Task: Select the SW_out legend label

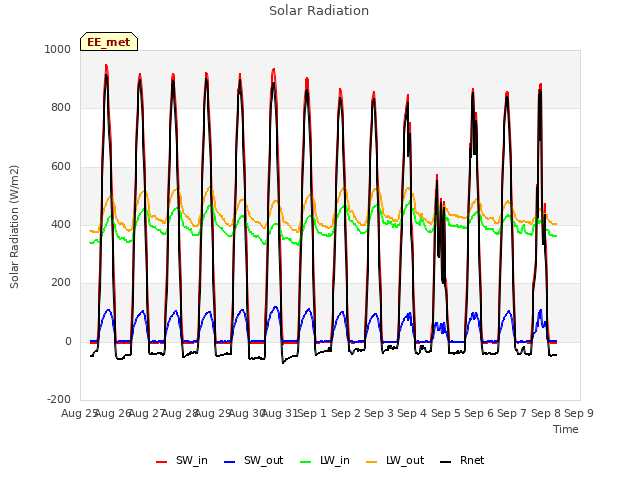Action: [263, 460]
